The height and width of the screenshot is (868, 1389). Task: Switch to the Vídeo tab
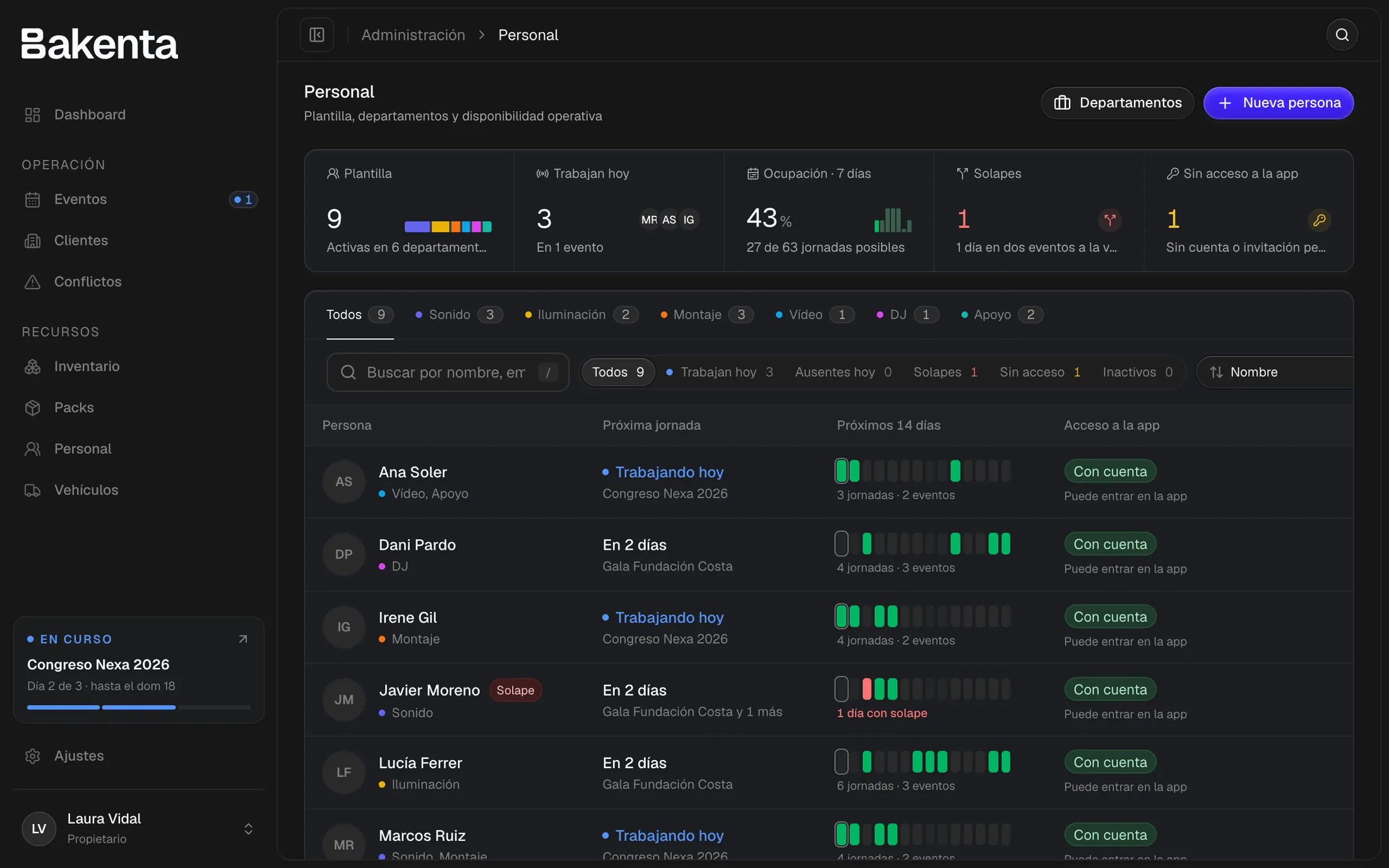(814, 314)
